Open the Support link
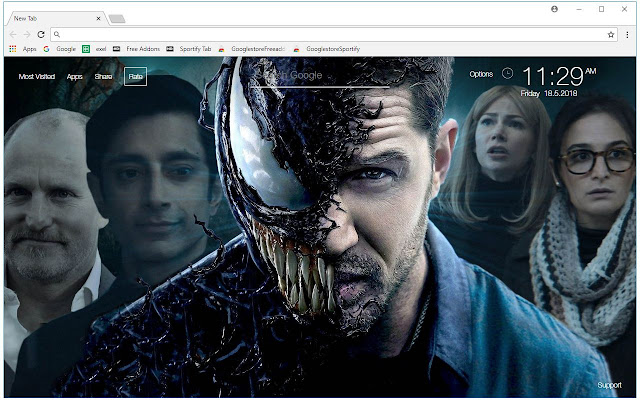 pos(609,385)
